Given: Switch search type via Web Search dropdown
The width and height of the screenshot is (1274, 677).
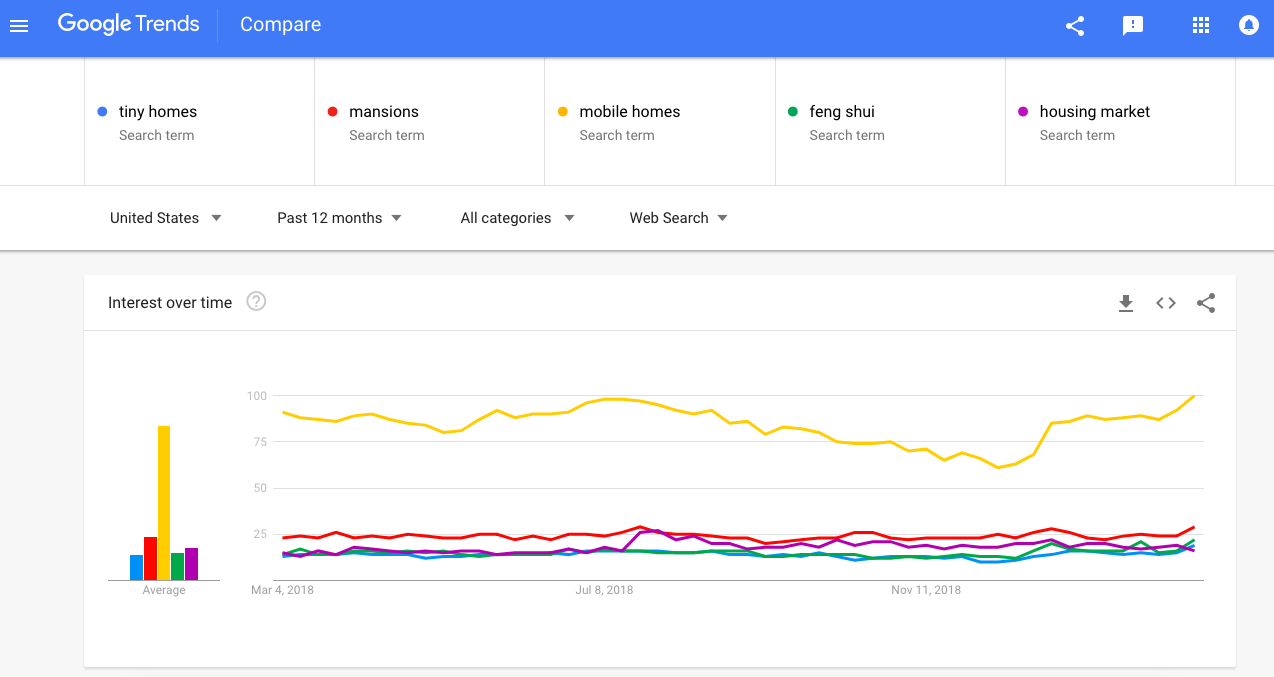Looking at the screenshot, I should 678,217.
